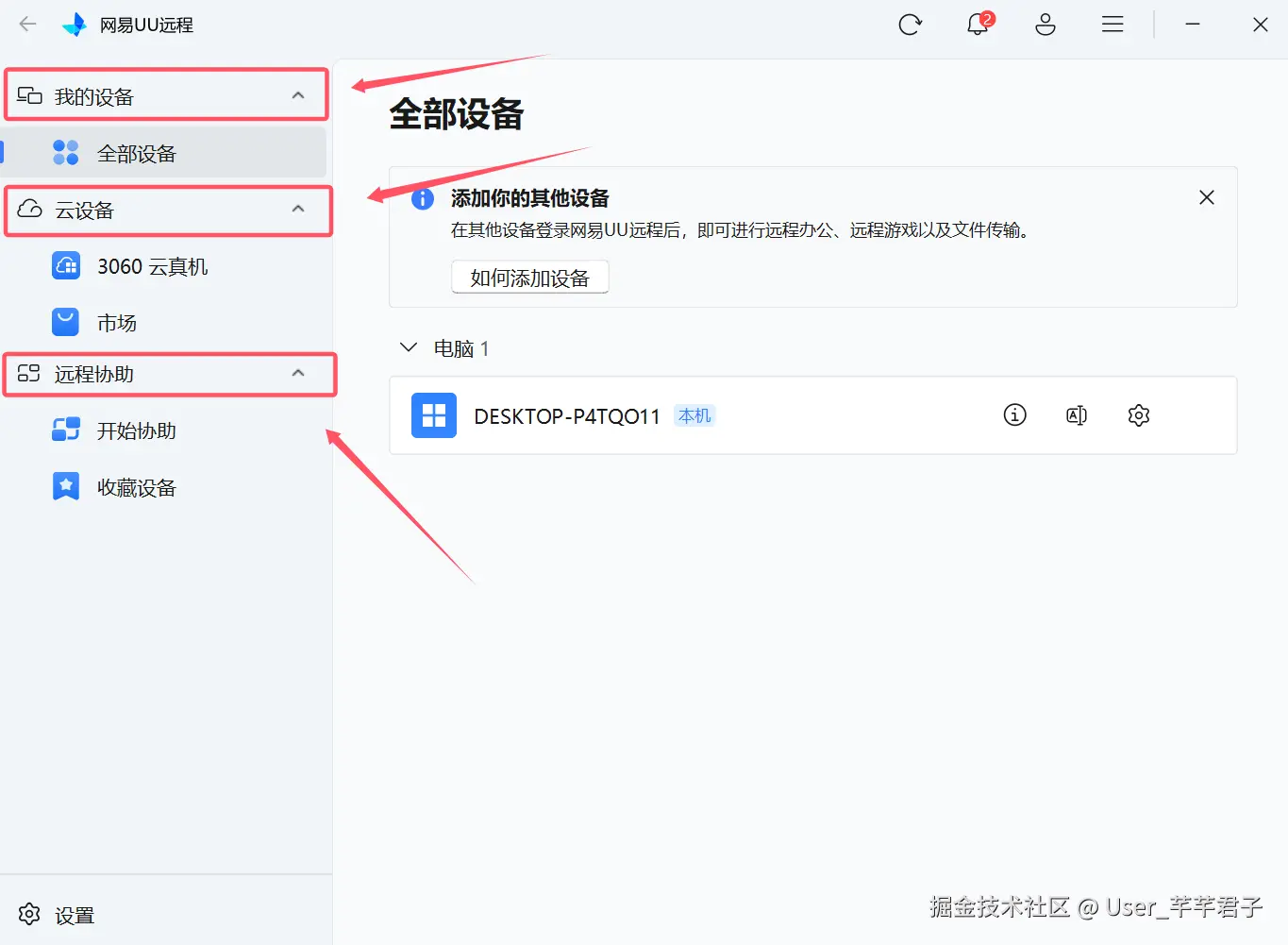Collapse the 我的设备 section chevron
1288x945 pixels.
[x=298, y=95]
